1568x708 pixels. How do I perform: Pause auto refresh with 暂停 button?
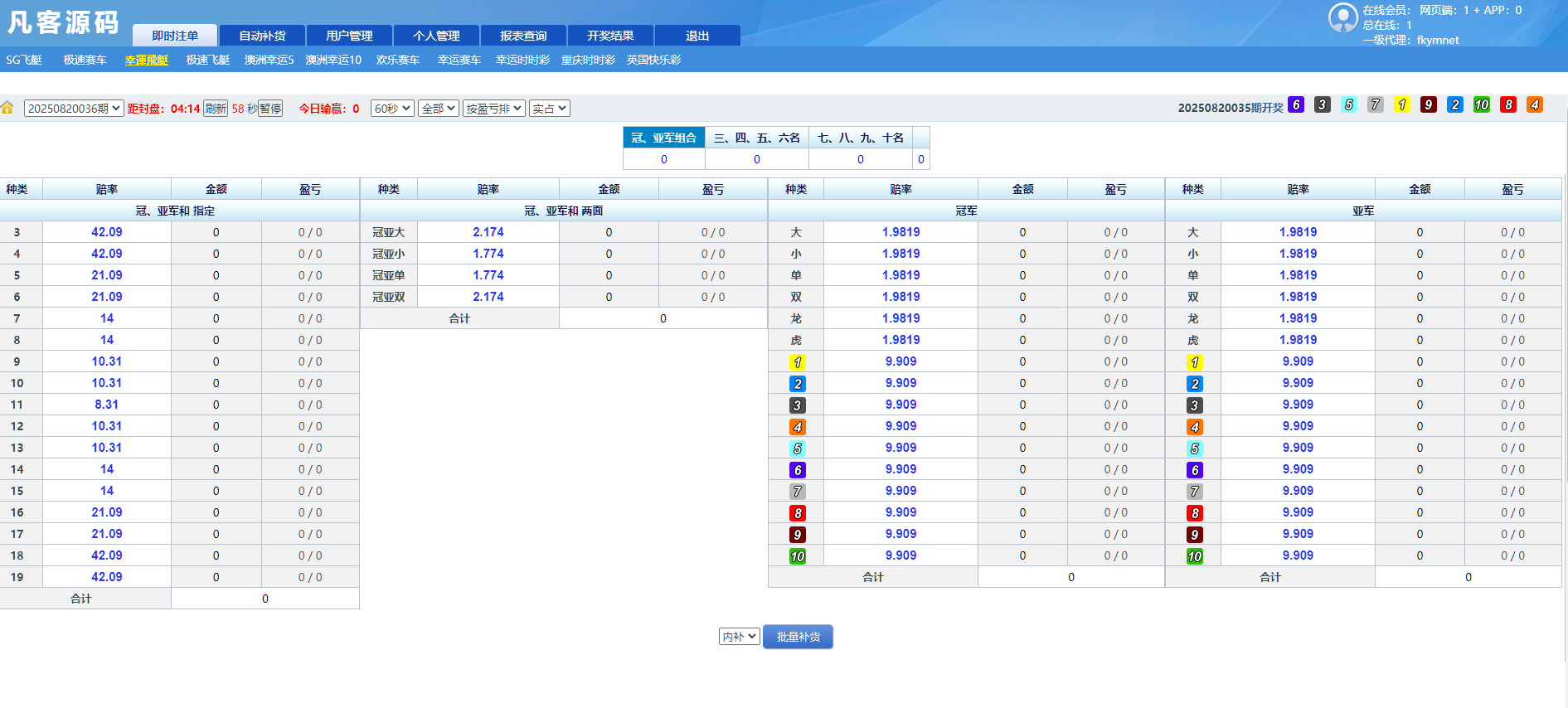coord(270,109)
